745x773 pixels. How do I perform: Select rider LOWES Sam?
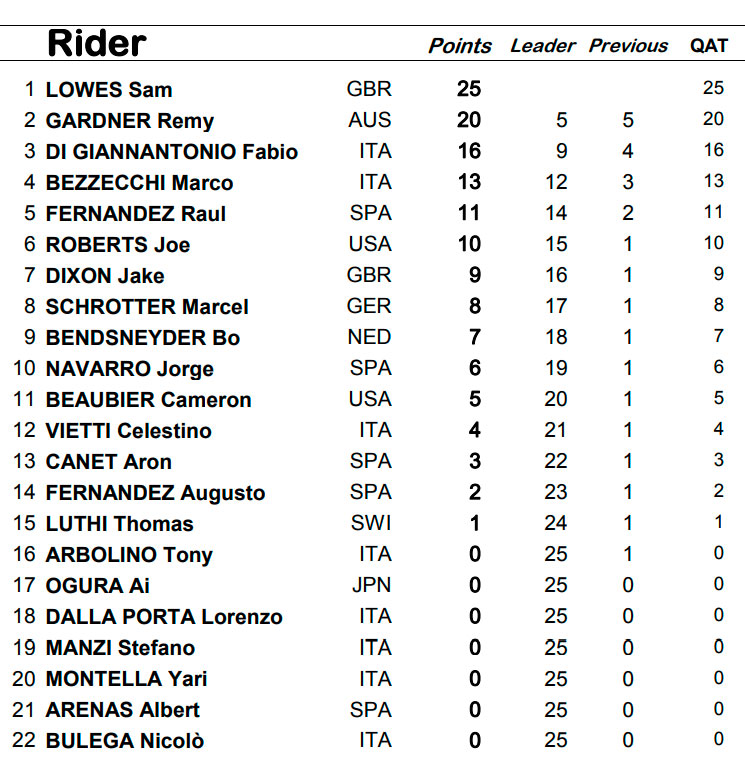[109, 90]
